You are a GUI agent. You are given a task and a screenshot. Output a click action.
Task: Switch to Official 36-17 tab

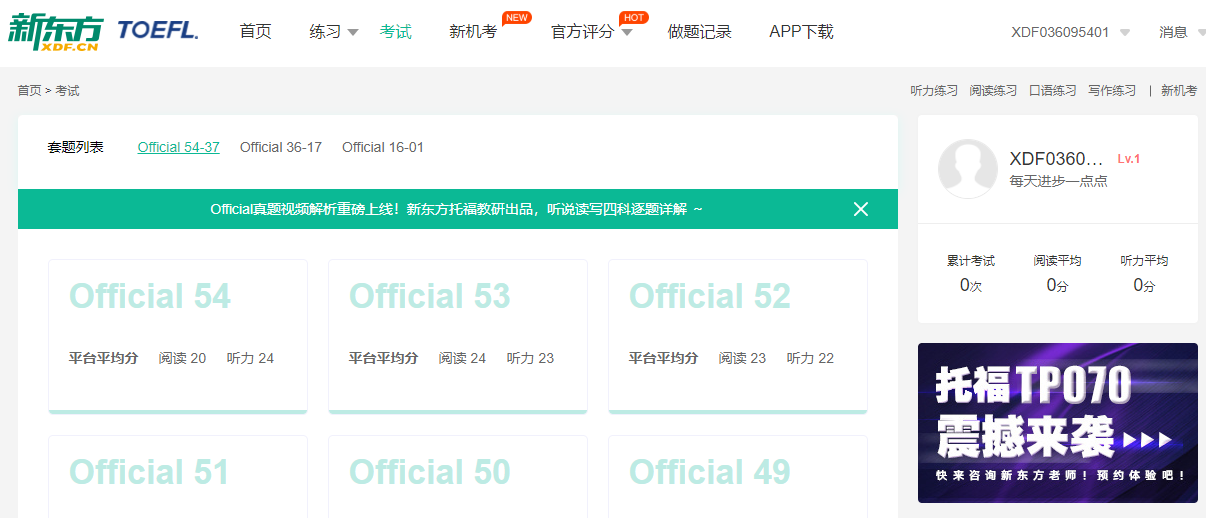280,147
